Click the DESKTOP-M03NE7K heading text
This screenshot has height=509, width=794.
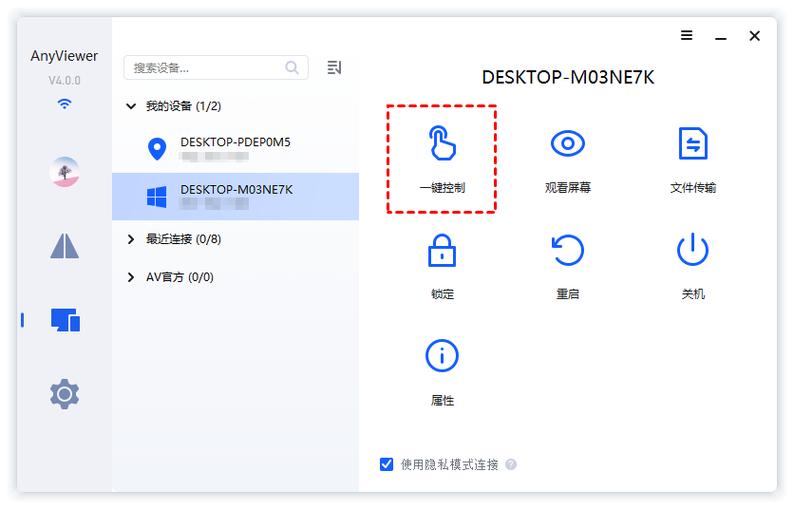click(568, 77)
